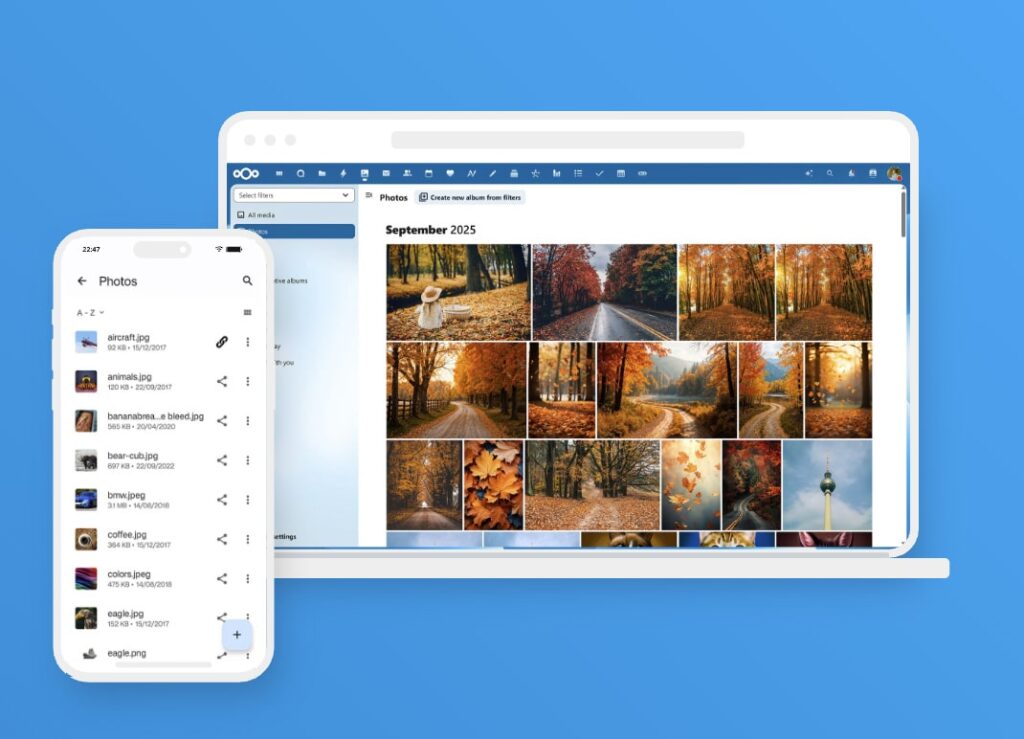1024x739 pixels.
Task: Select All media in the sidebar
Action: tap(261, 215)
